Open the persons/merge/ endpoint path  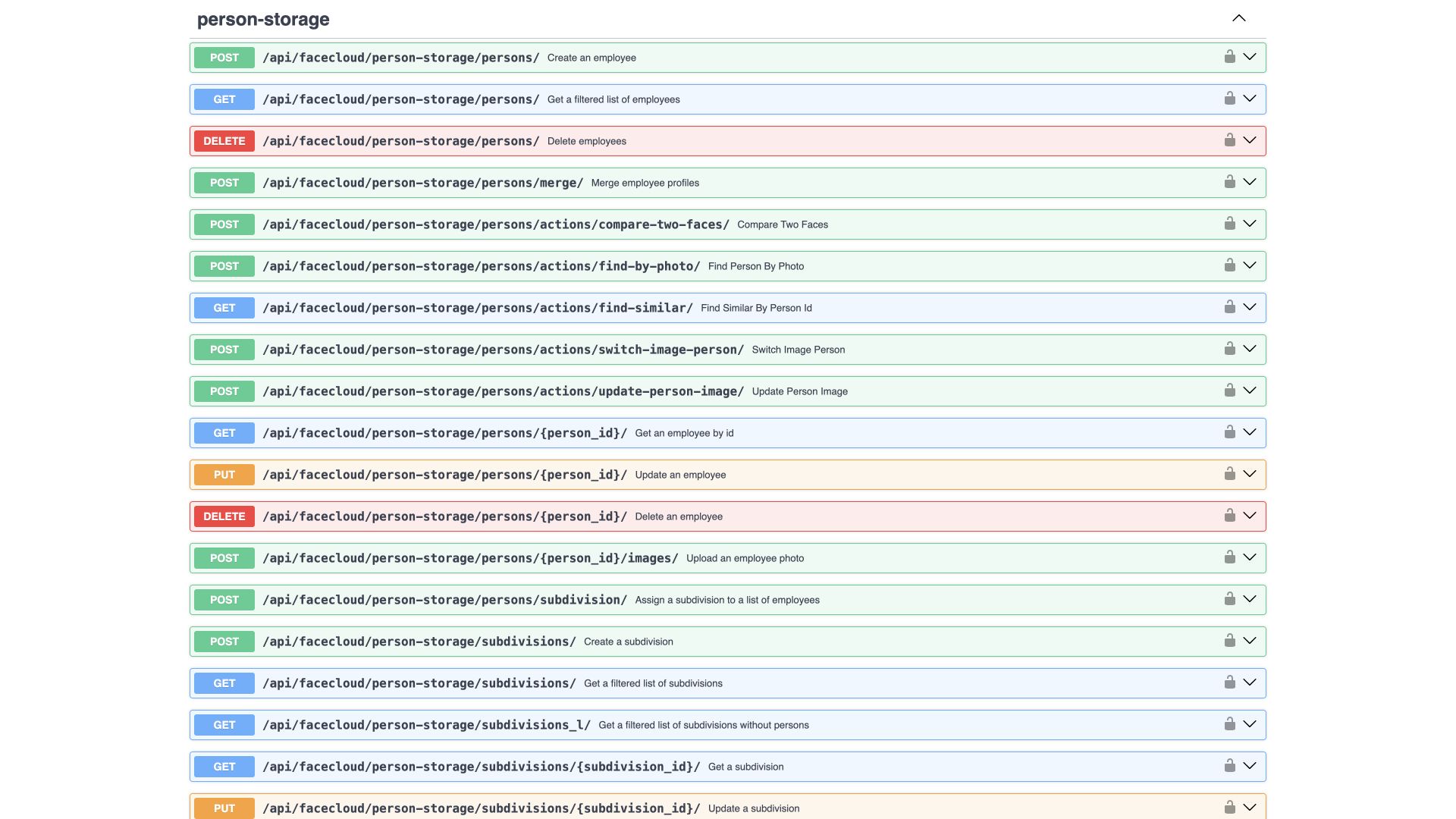coord(423,183)
